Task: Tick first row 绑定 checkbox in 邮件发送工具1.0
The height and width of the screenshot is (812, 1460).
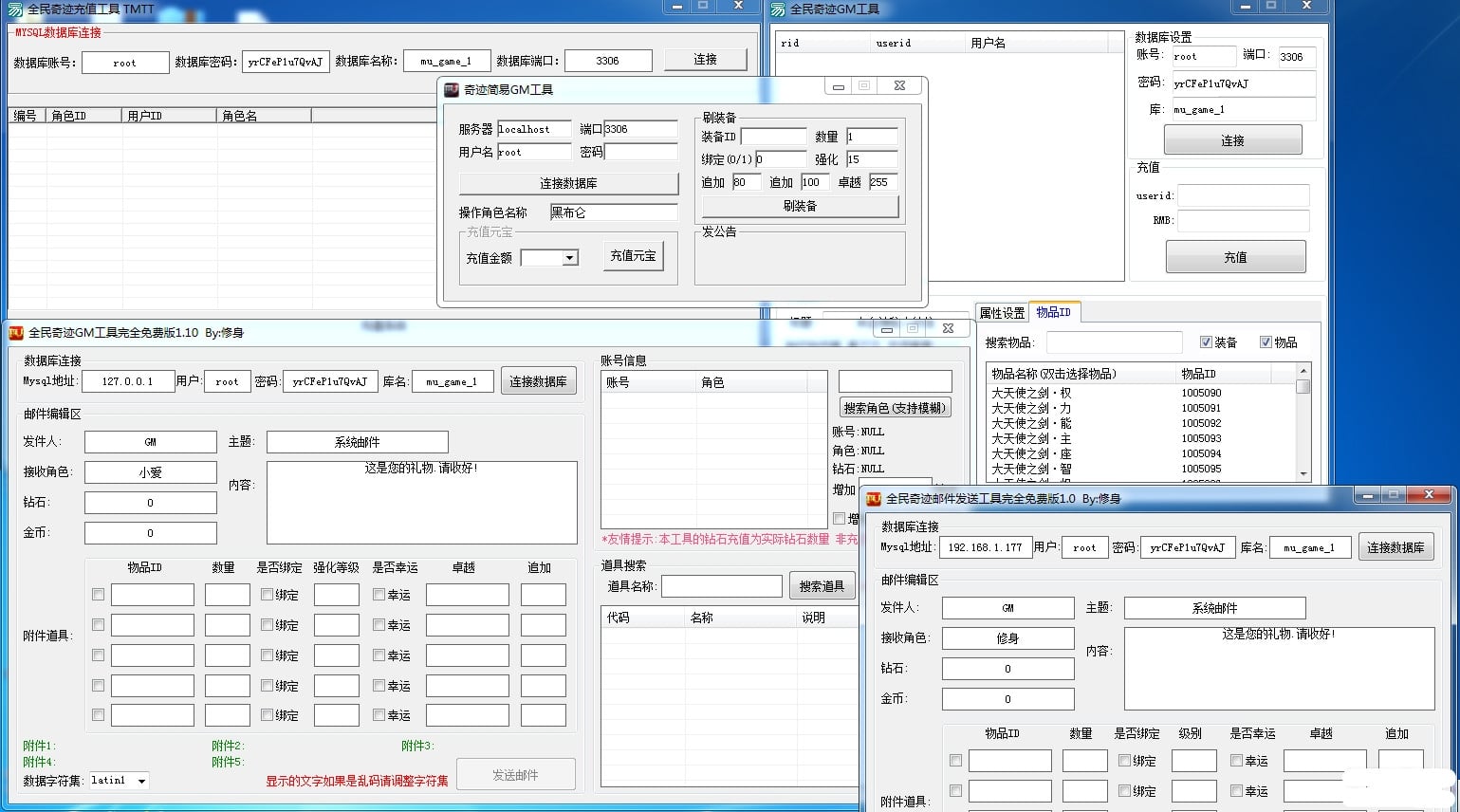Action: (x=1124, y=761)
